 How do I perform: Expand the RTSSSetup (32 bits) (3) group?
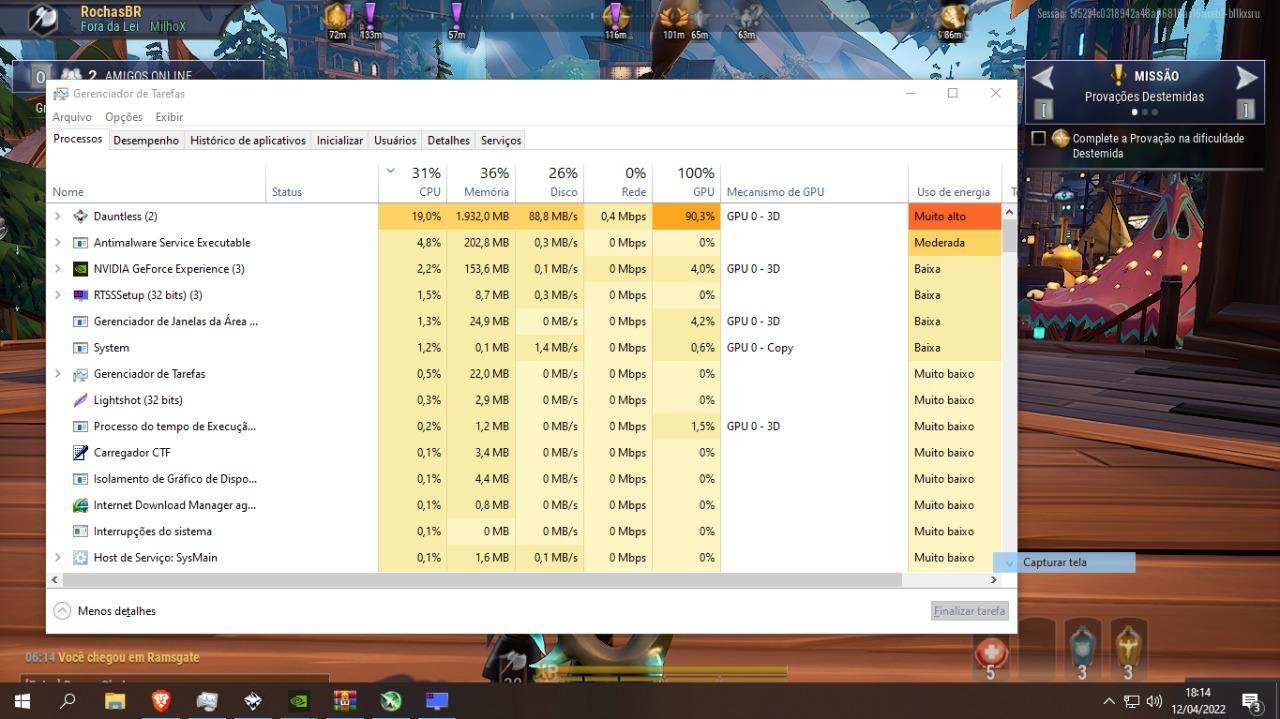click(x=57, y=295)
